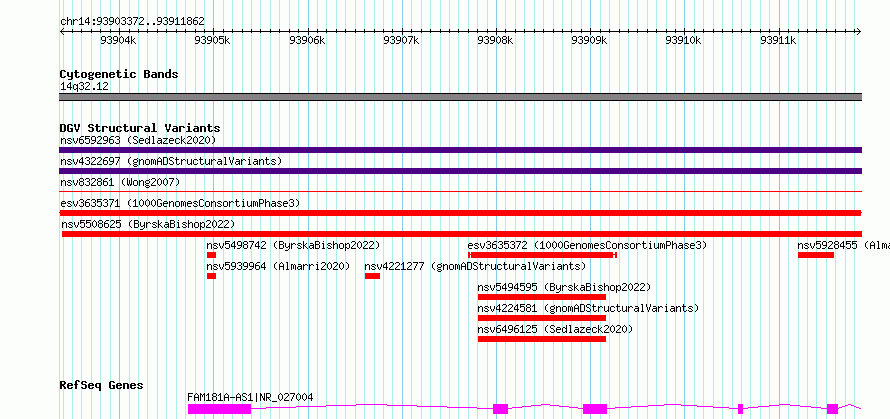Image resolution: width=890 pixels, height=419 pixels.
Task: Click the Cytogenetic Bands track title
Action: click(119, 74)
